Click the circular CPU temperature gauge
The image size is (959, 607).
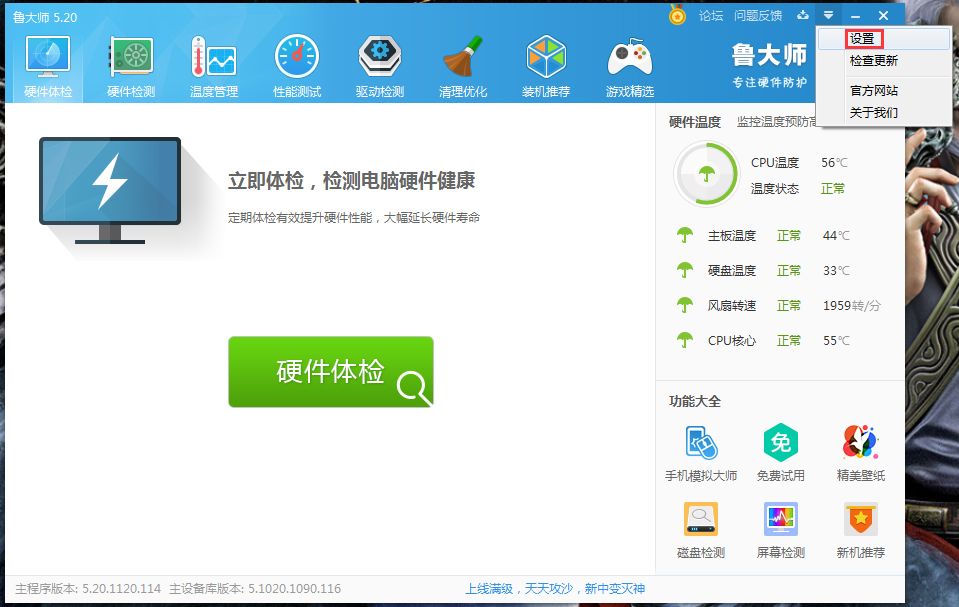[706, 173]
